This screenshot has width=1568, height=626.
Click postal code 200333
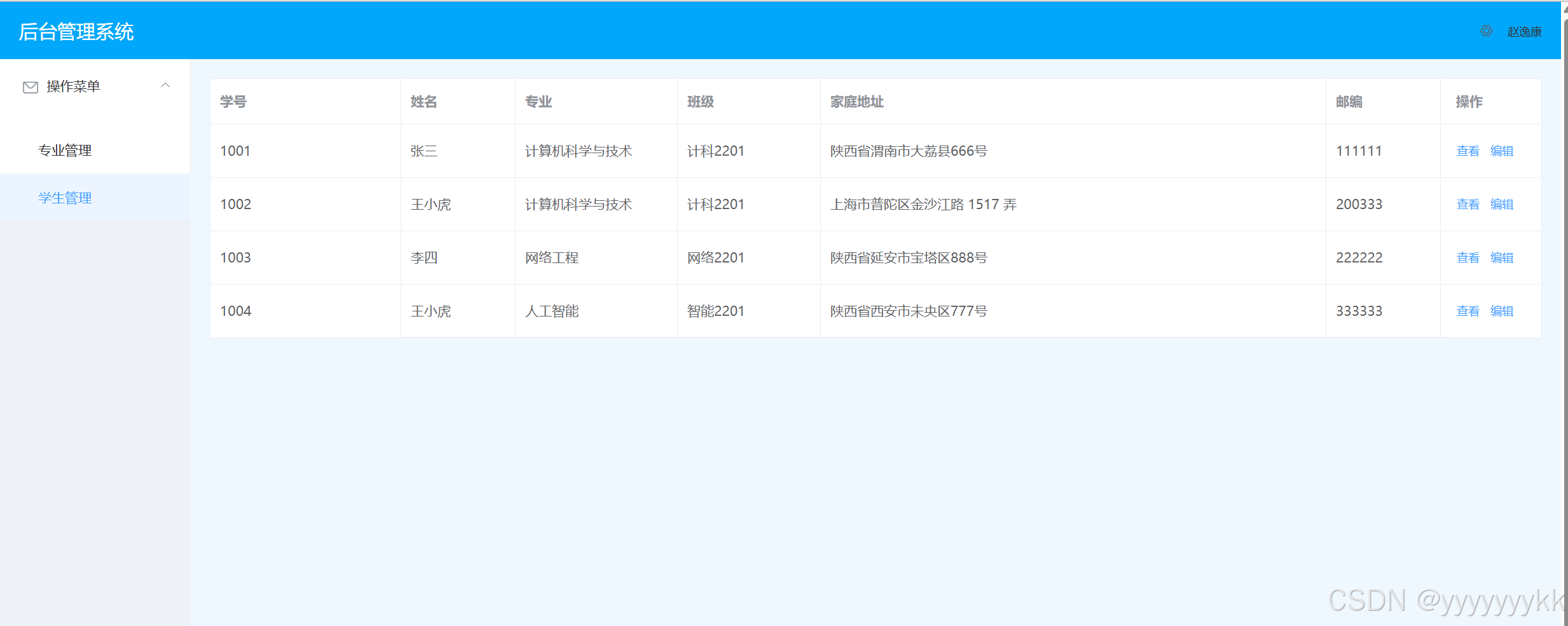click(x=1359, y=204)
